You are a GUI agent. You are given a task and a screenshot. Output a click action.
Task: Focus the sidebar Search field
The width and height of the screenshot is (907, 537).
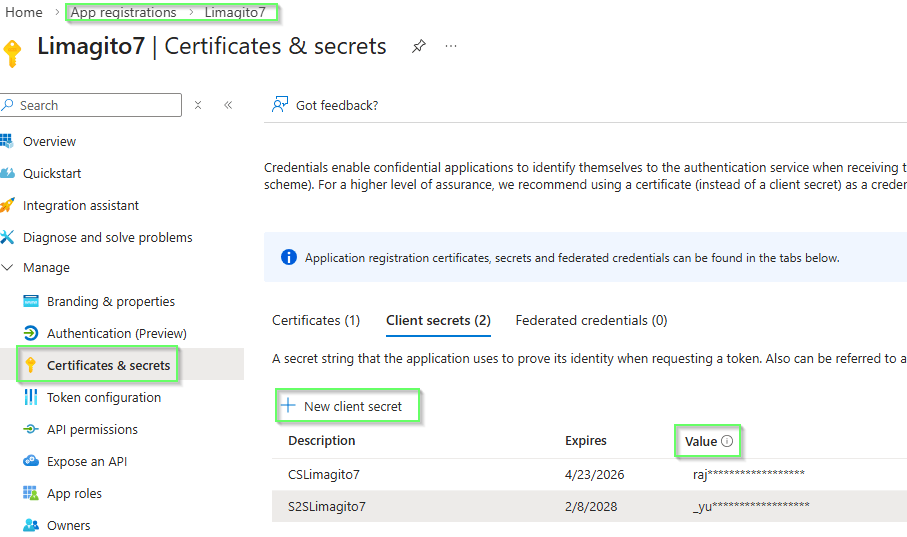(91, 105)
